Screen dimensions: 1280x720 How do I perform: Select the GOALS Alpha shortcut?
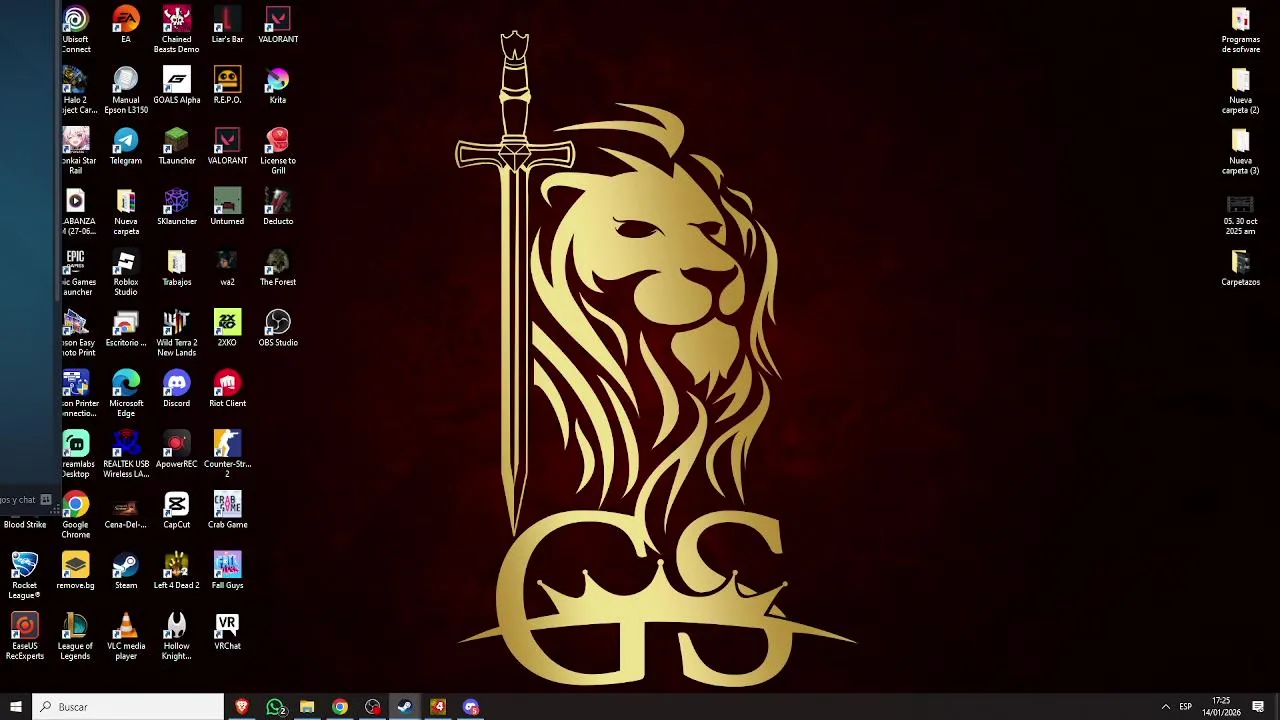click(x=177, y=85)
